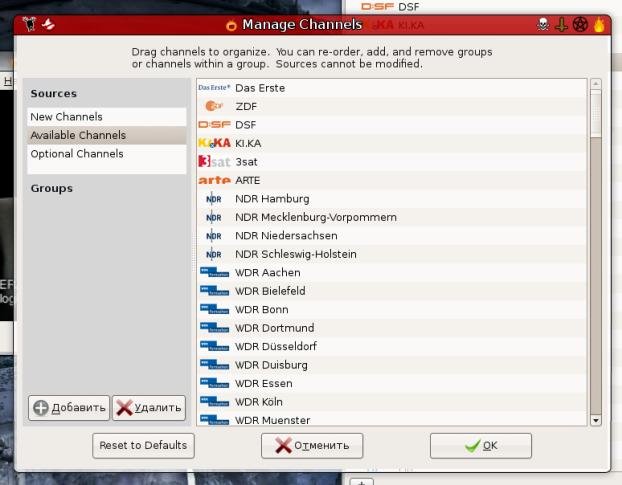This screenshot has height=485, width=622.
Task: Select WDR Düsseldorf channel name
Action: tap(276, 346)
